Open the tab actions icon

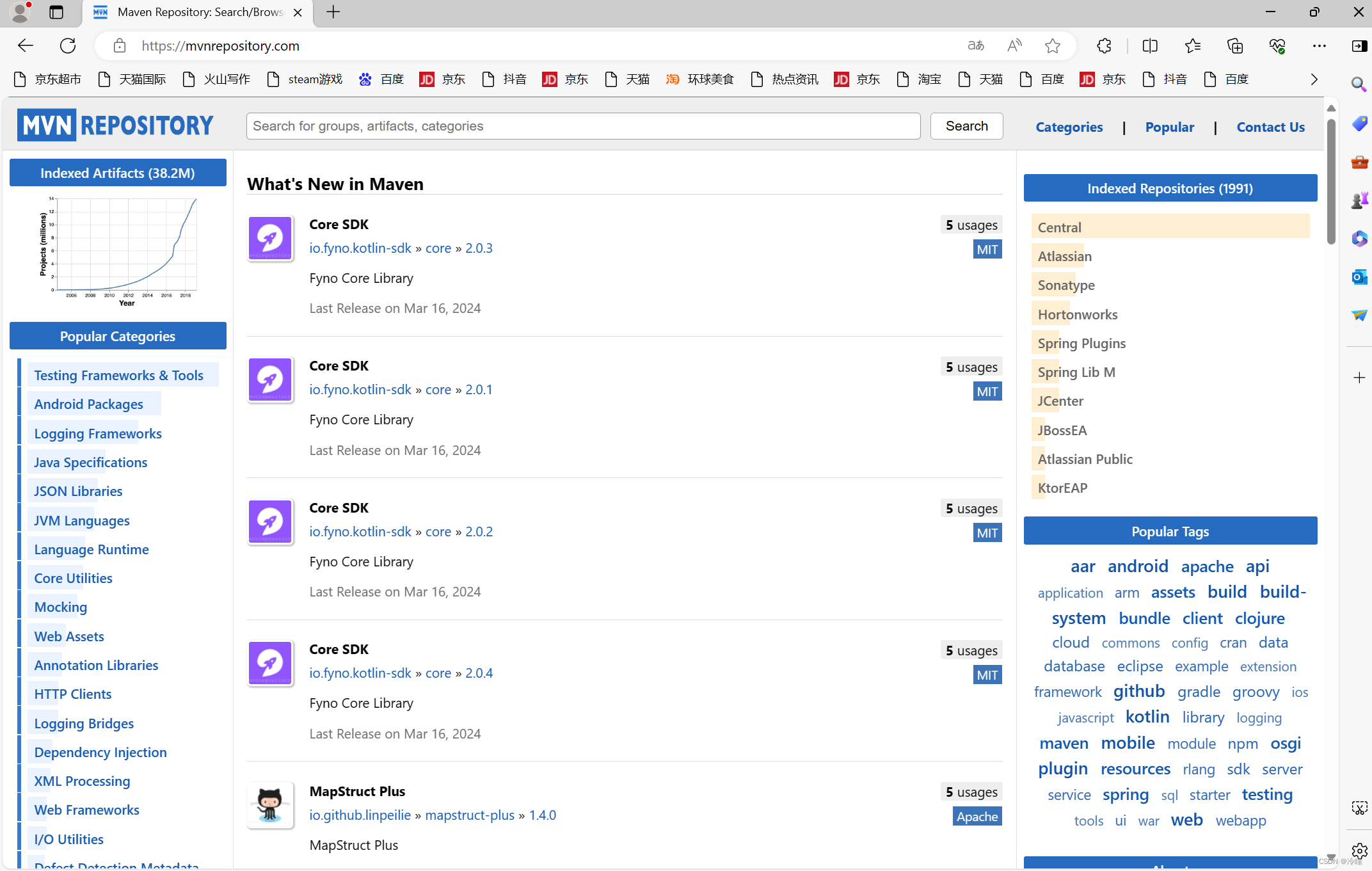pyautogui.click(x=56, y=12)
